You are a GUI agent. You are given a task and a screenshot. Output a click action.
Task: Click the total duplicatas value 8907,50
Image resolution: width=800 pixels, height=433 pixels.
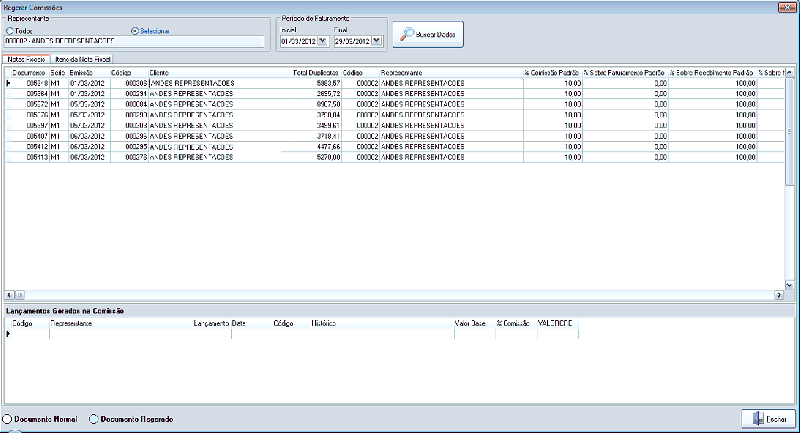tap(328, 104)
